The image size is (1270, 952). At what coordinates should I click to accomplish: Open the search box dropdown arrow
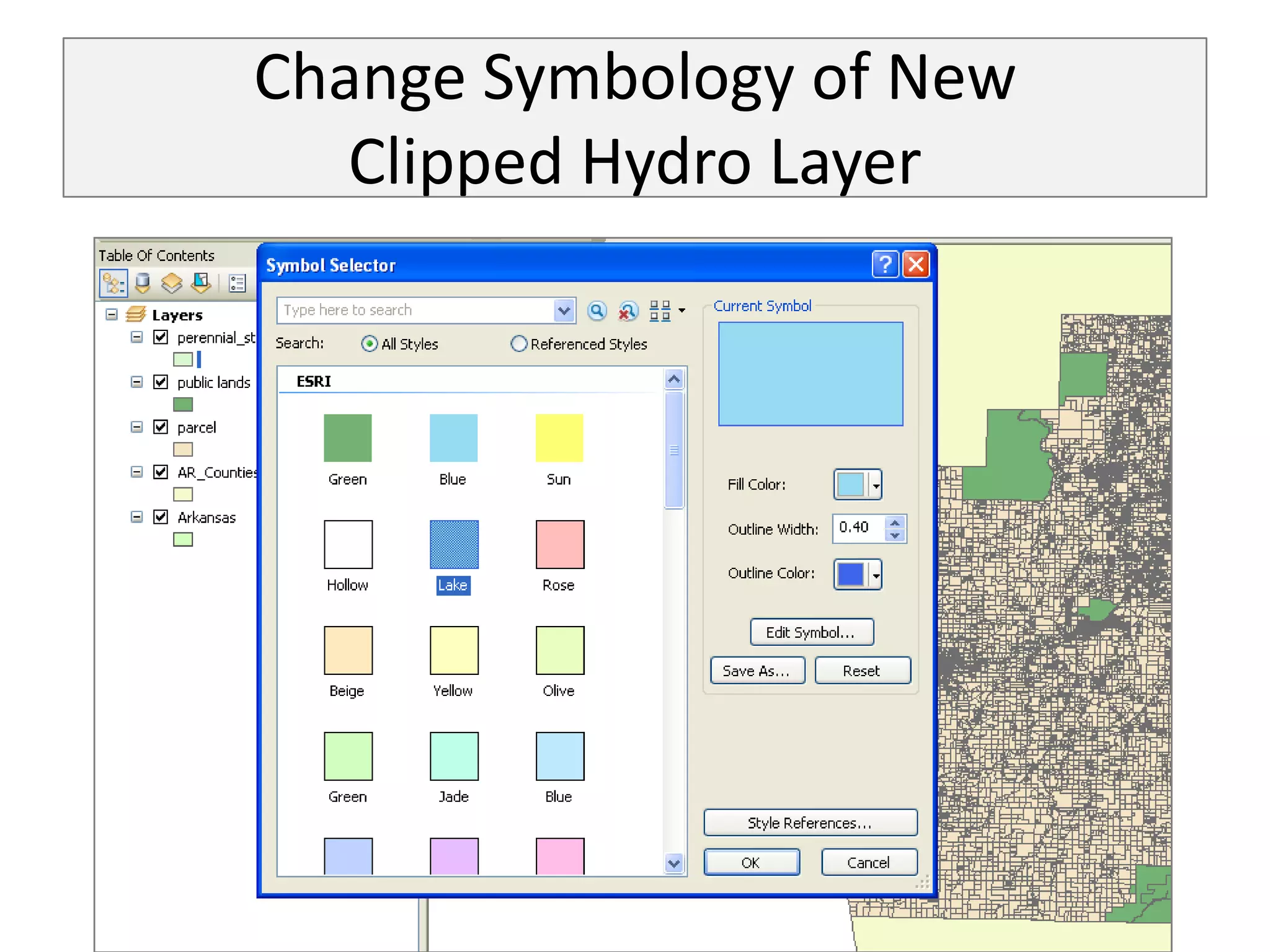tap(564, 311)
